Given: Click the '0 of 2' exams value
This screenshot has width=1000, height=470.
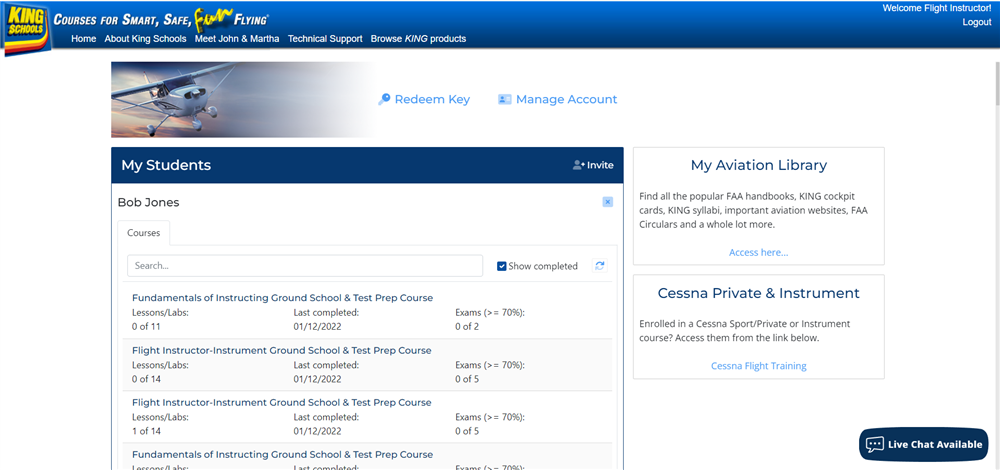Looking at the screenshot, I should point(467,327).
